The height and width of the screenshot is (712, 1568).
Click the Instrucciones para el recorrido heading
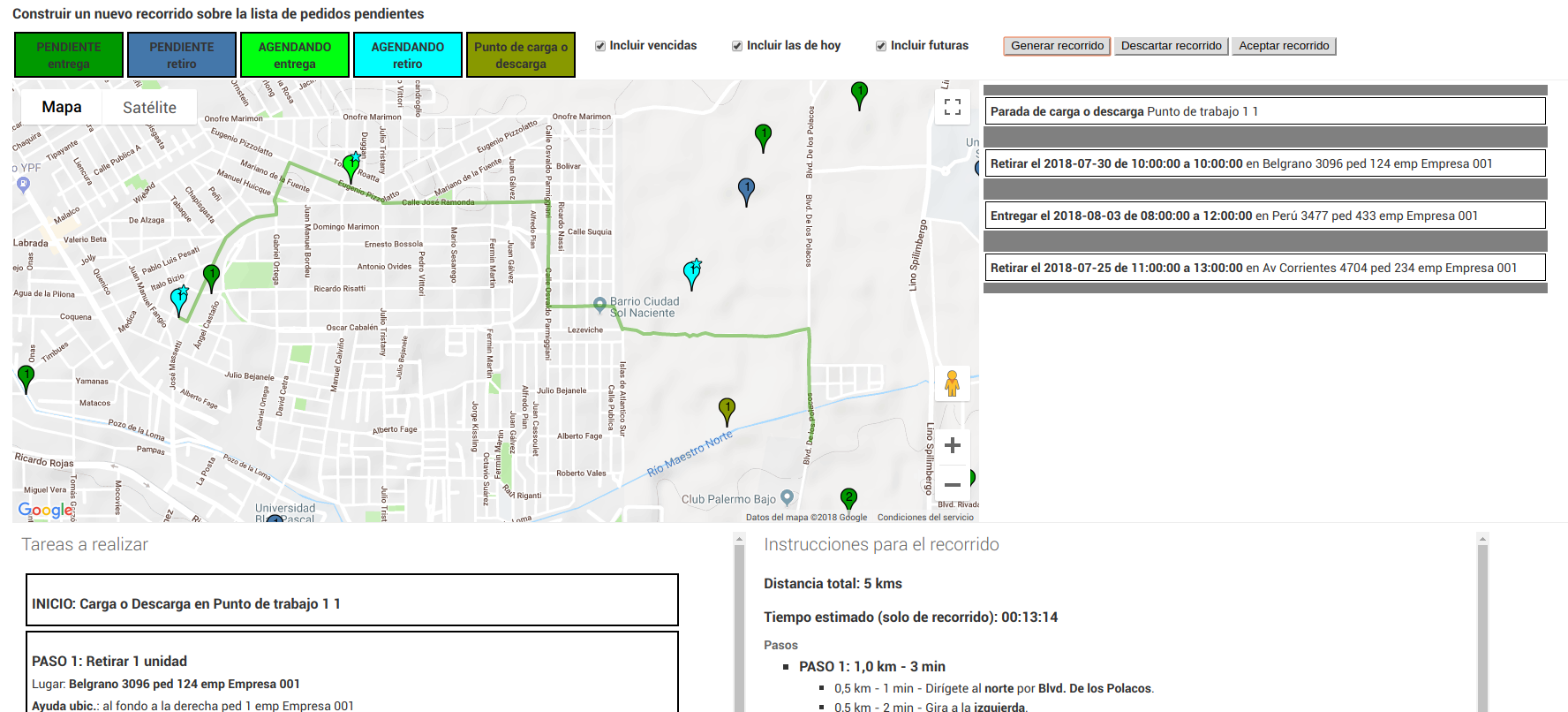(x=881, y=544)
